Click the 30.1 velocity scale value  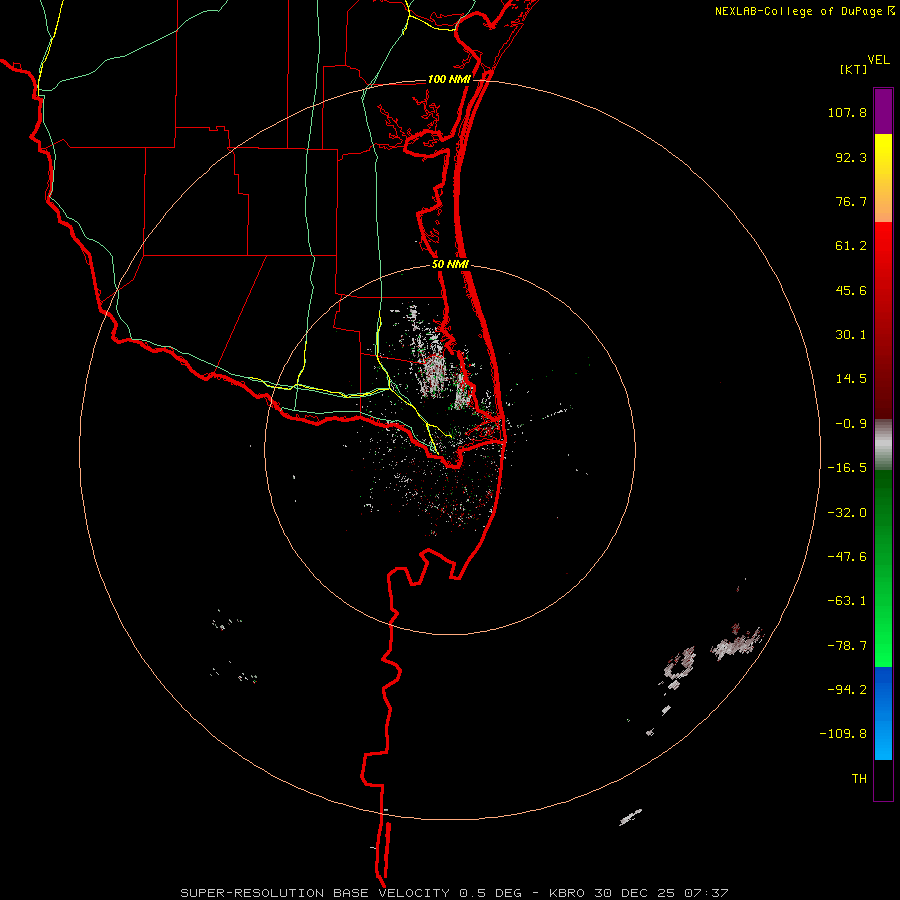(851, 335)
